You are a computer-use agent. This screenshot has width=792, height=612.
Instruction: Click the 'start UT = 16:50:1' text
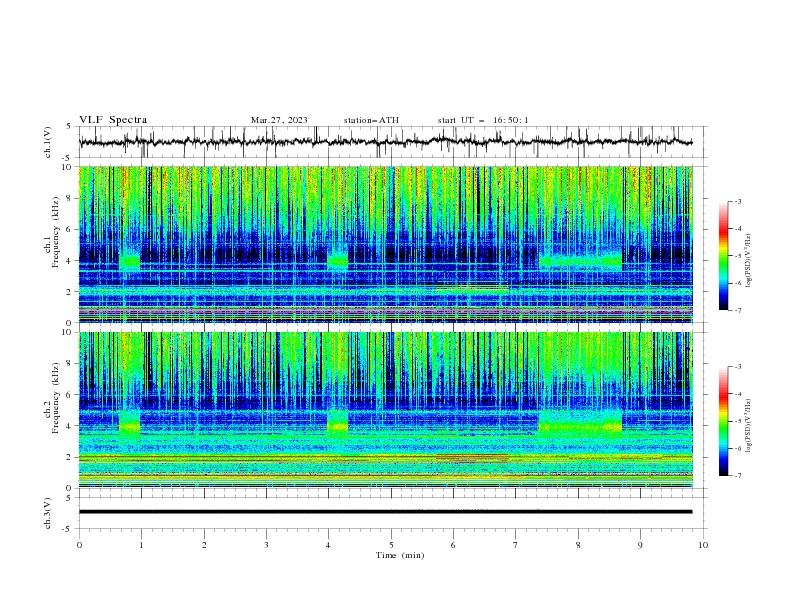[x=483, y=120]
